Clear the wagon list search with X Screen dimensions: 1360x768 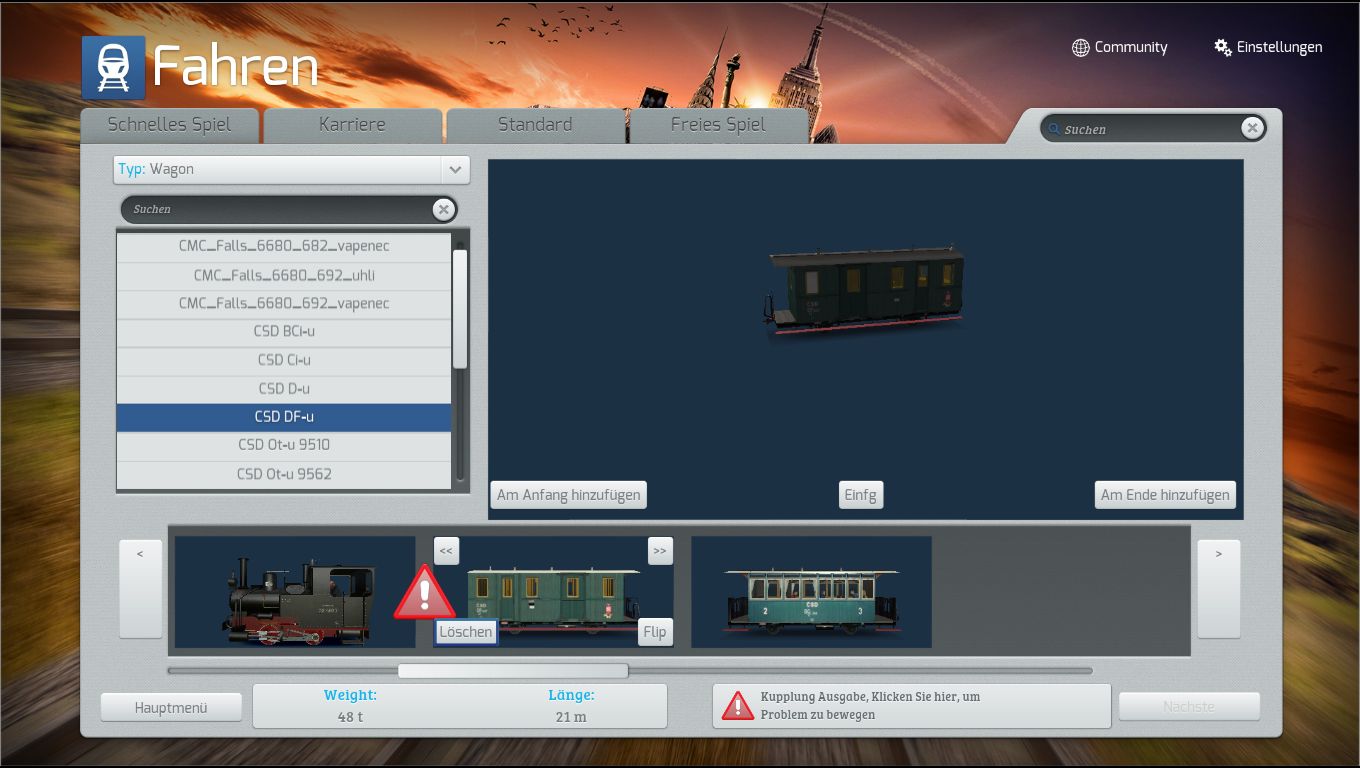443,209
